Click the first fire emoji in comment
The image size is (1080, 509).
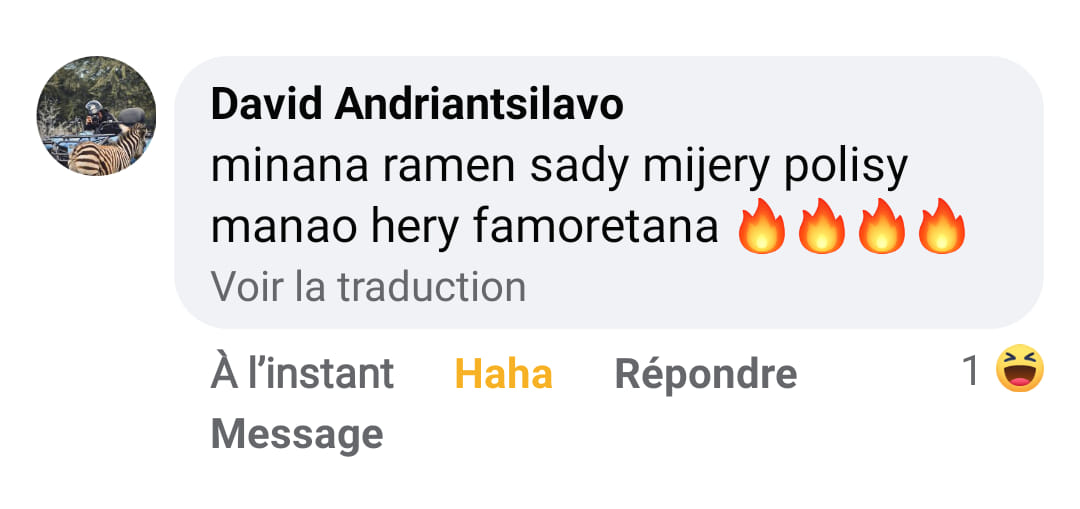(x=761, y=227)
